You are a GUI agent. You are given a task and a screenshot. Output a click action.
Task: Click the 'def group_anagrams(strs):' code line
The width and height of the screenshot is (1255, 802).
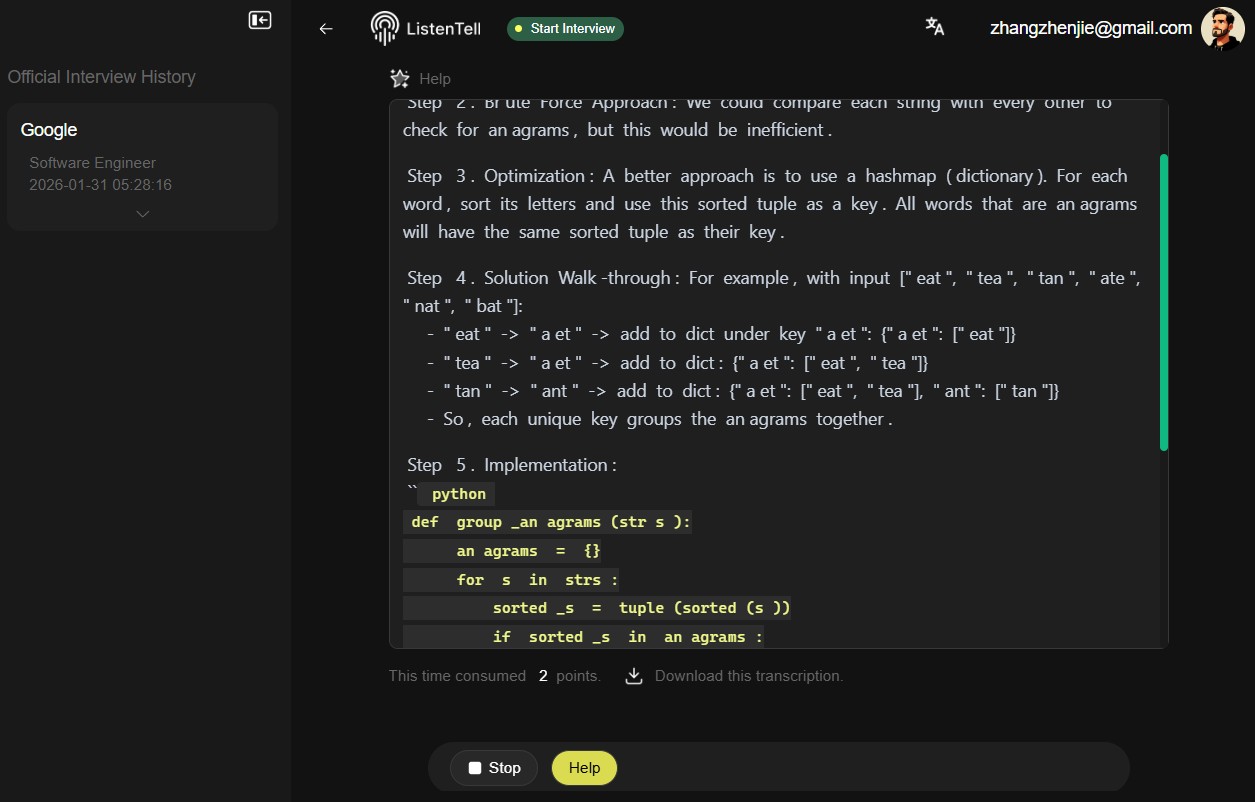(x=548, y=523)
